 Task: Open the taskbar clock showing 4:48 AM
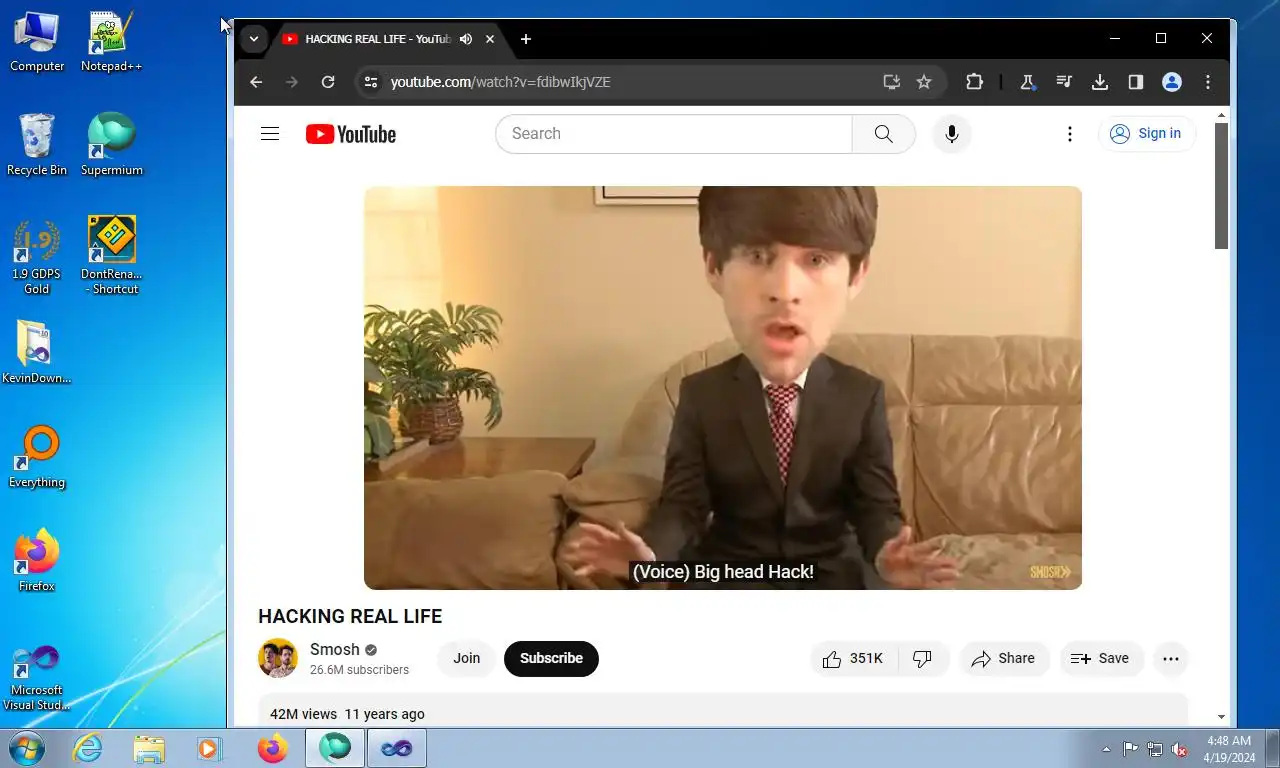click(1229, 749)
